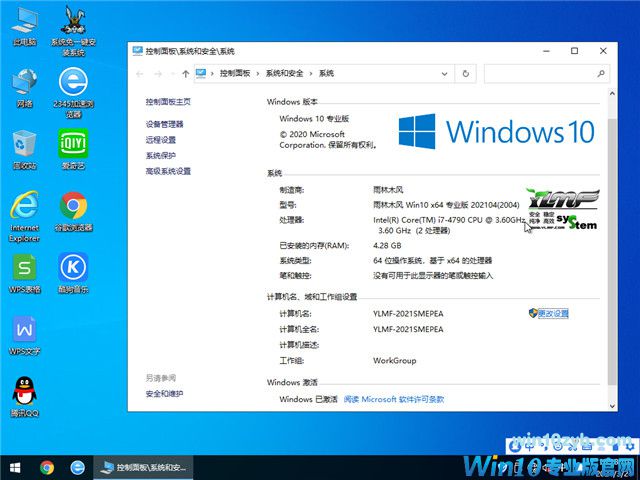Expand the chevron after 控制面板 breadcrumb

click(258, 74)
